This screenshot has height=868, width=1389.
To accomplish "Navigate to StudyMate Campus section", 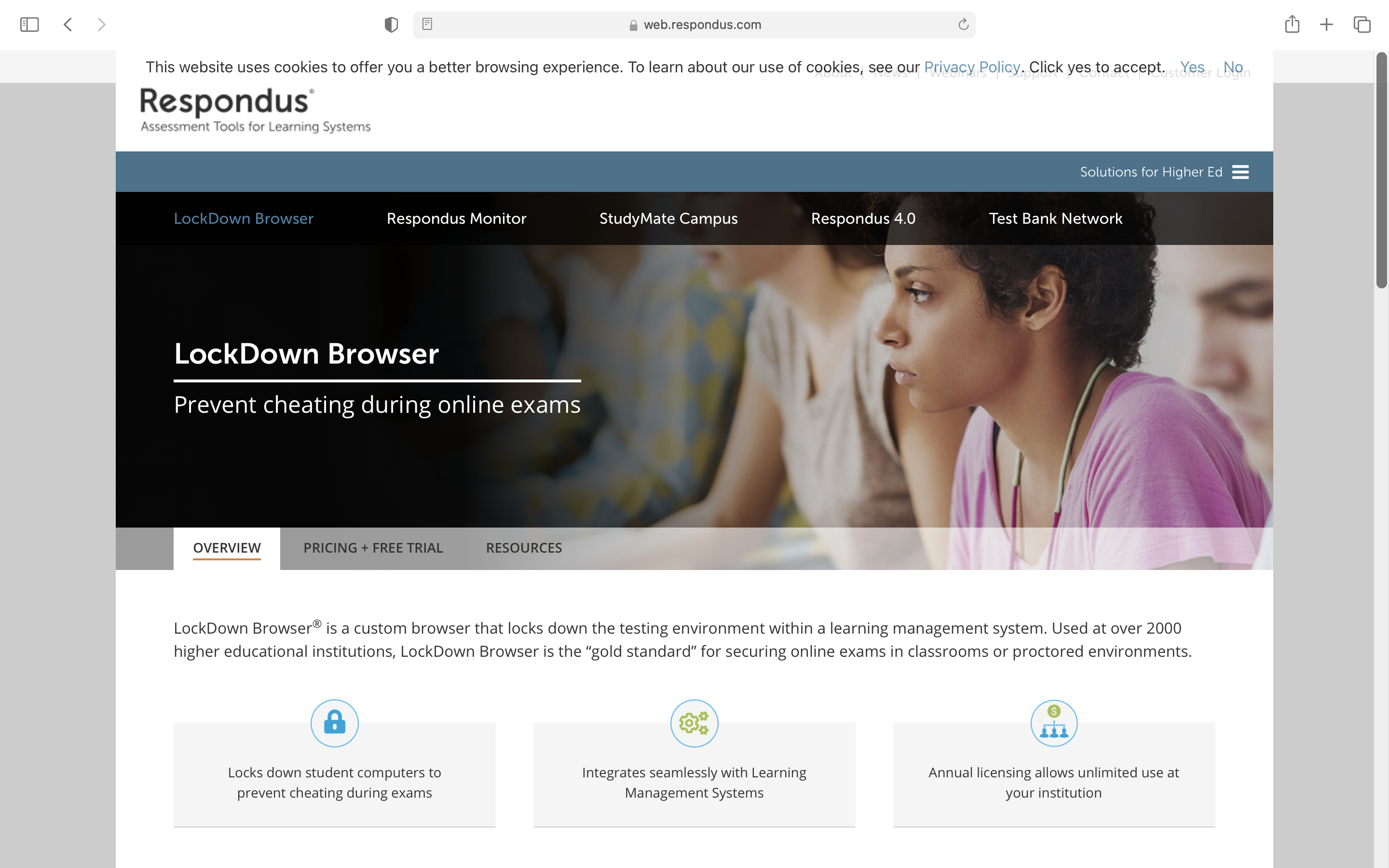I will [668, 217].
